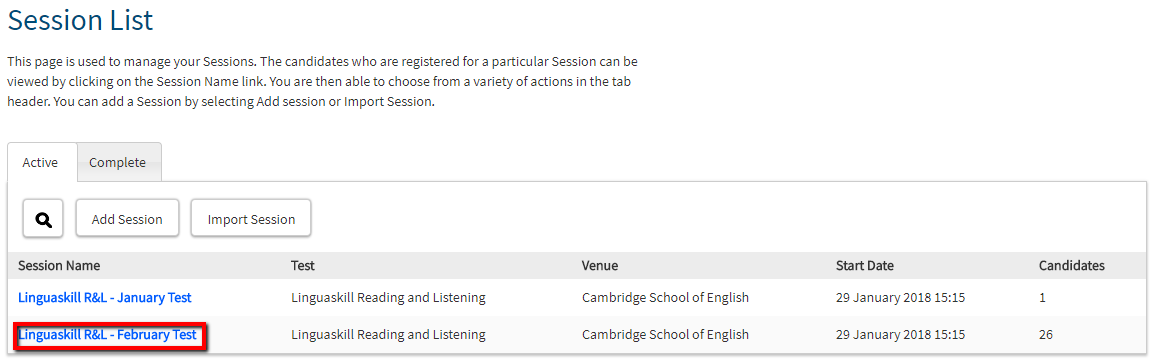The image size is (1154, 364).
Task: Click the Test column header
Action: (x=303, y=265)
